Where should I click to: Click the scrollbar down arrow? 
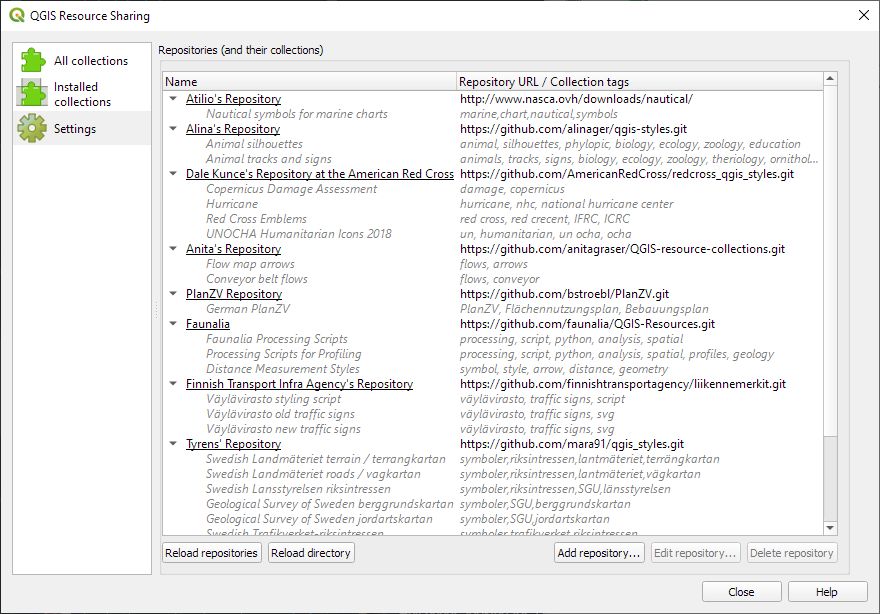click(x=830, y=528)
